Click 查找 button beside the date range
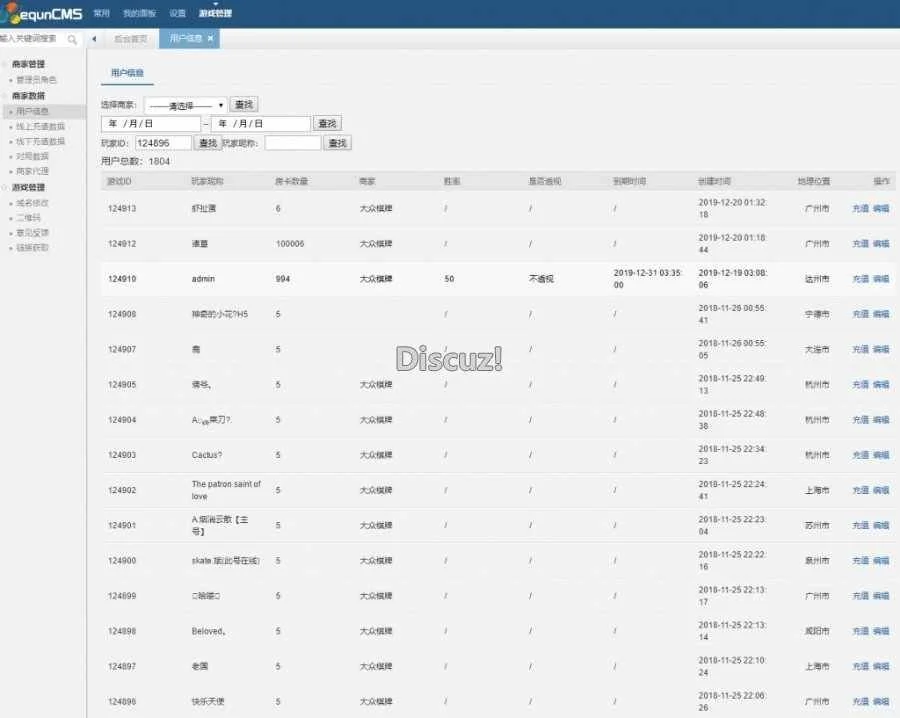This screenshot has width=900, height=718. (x=327, y=124)
